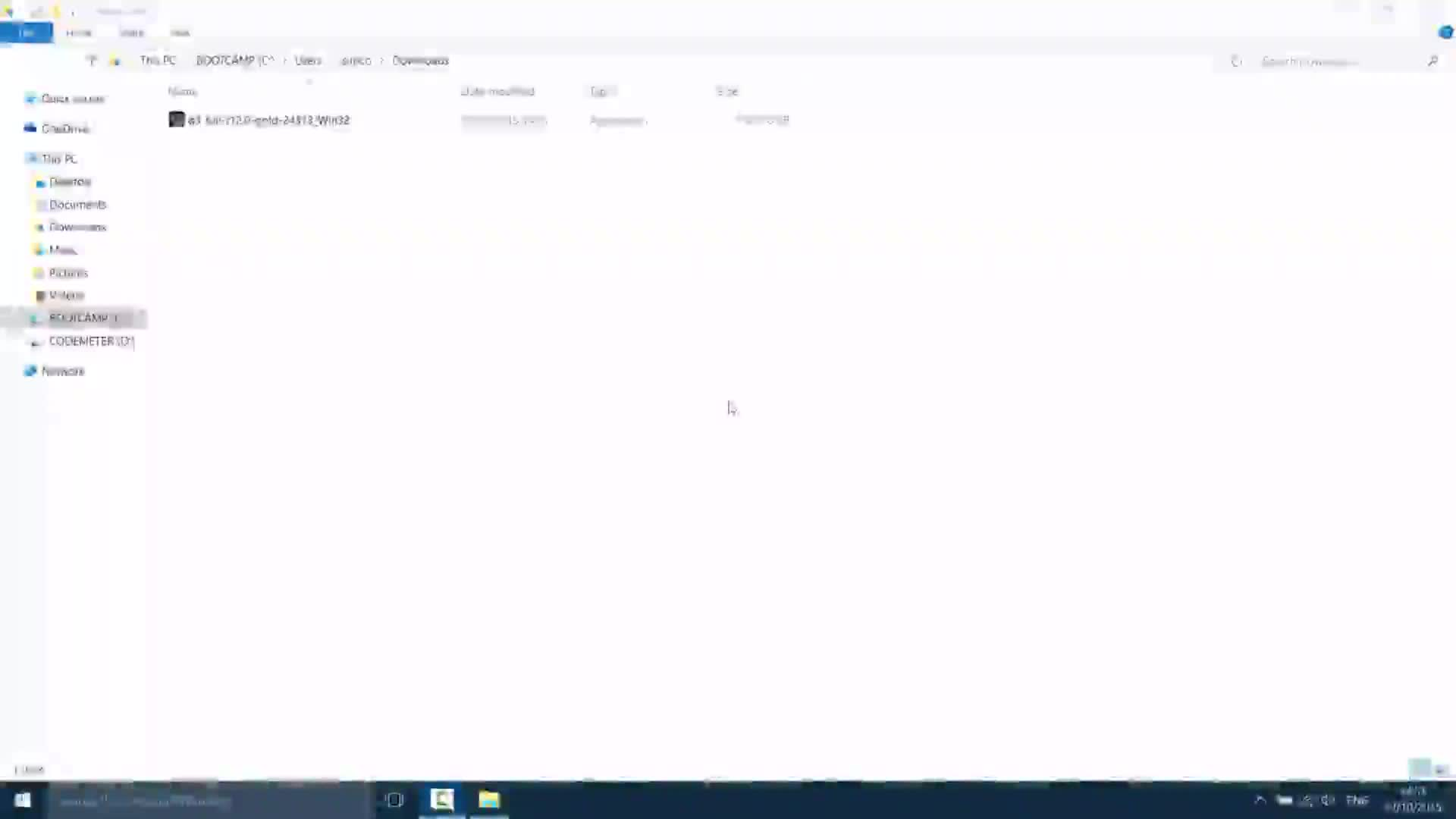Open the volume control in system tray
1456x819 pixels.
(x=1328, y=800)
